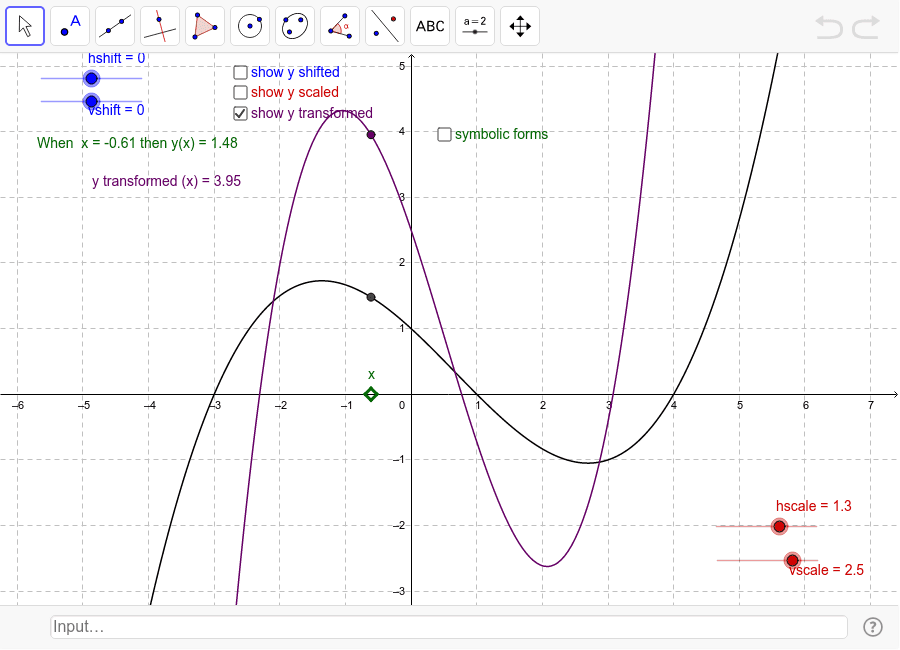
Task: Select the Ellipse conic tool
Action: 295,26
